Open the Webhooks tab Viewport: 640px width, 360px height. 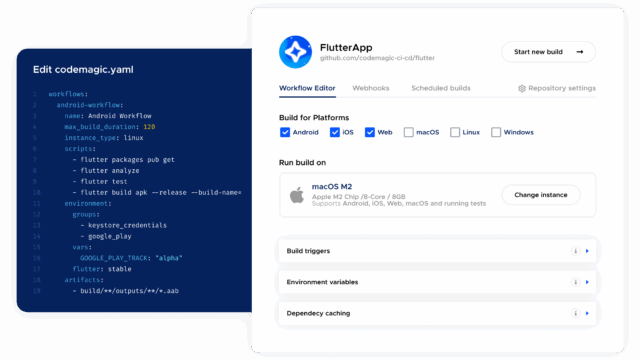pos(371,88)
